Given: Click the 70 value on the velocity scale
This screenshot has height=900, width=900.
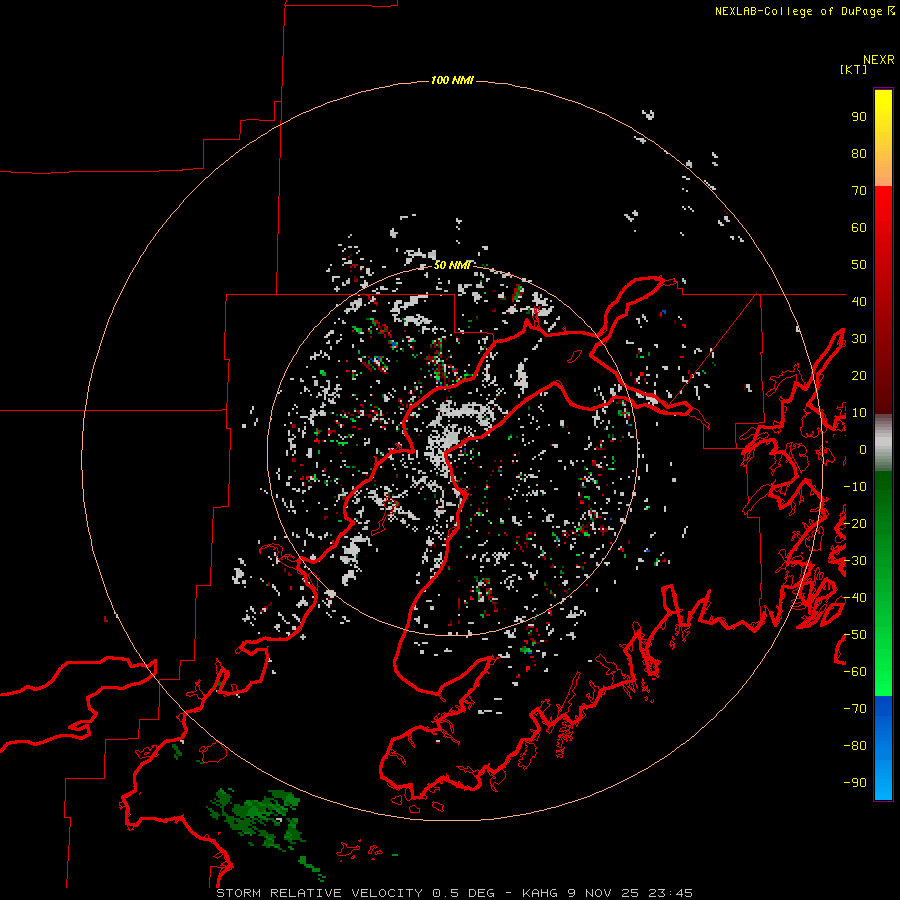Looking at the screenshot, I should pyautogui.click(x=859, y=191).
